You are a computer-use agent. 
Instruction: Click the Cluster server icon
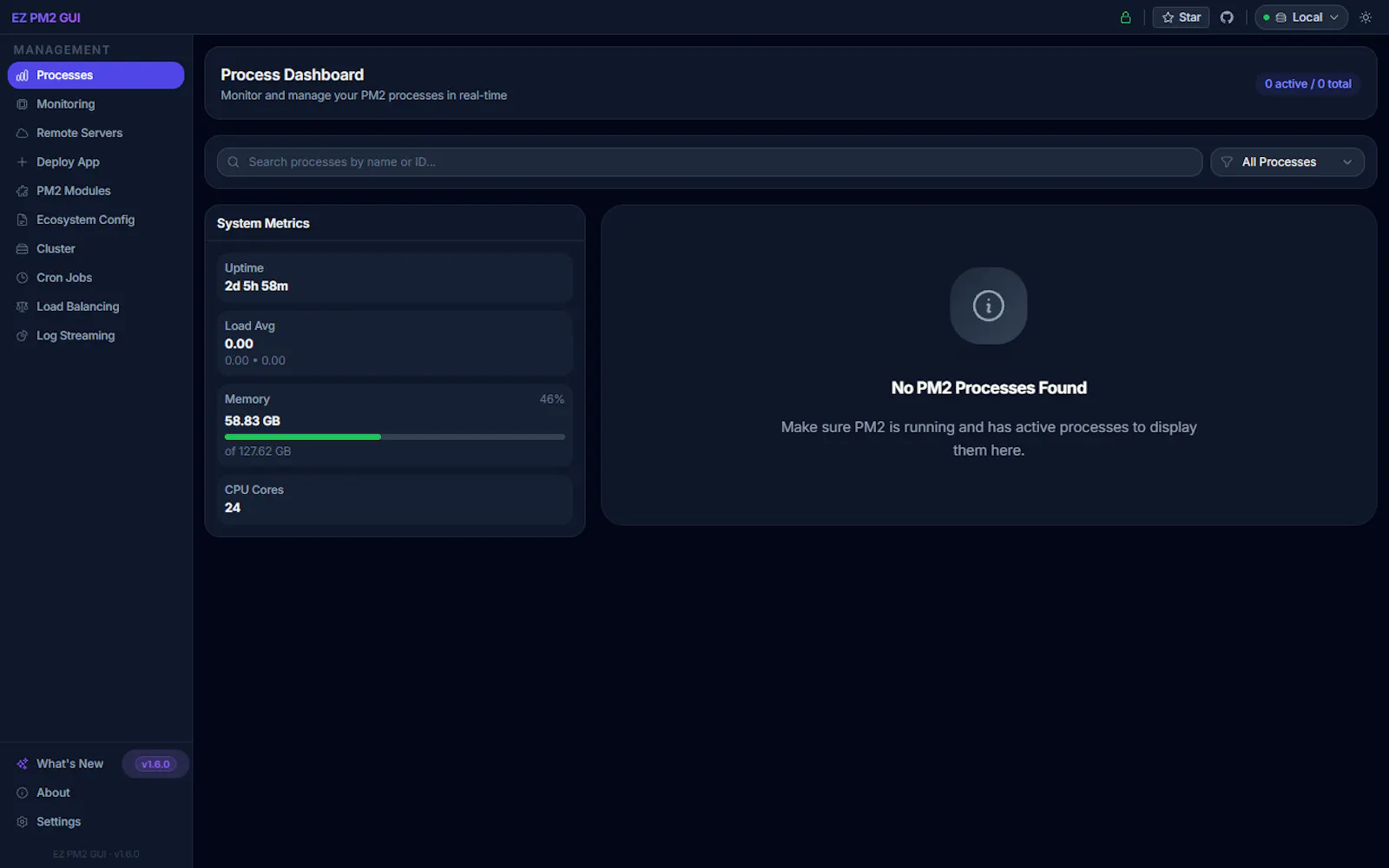23,249
